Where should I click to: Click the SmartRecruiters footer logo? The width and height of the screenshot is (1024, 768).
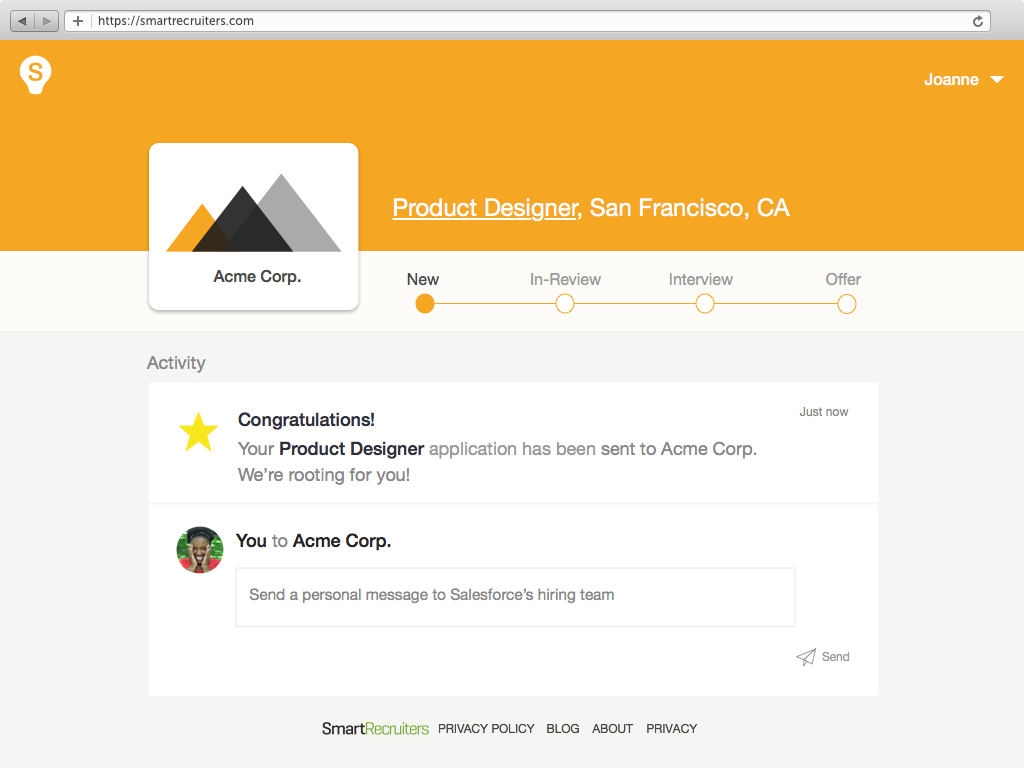(376, 729)
